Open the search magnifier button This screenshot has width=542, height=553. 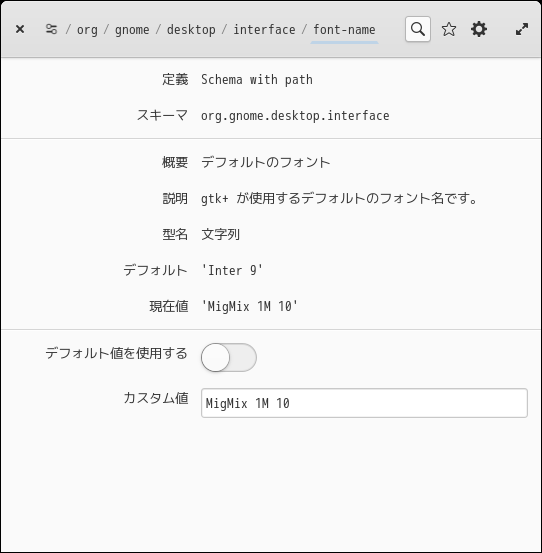point(418,29)
